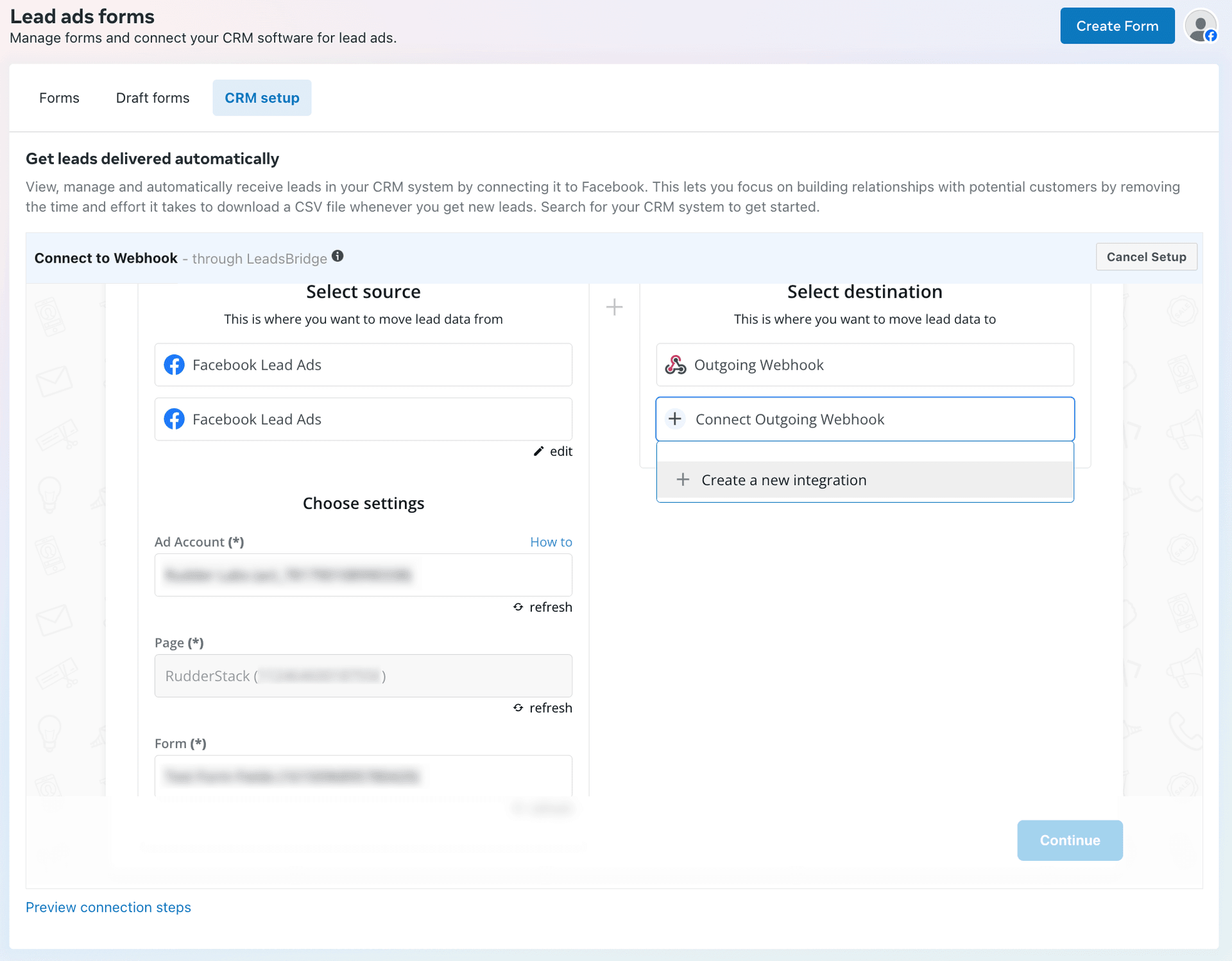The image size is (1232, 961).
Task: Open the Form selection field
Action: pos(363,776)
